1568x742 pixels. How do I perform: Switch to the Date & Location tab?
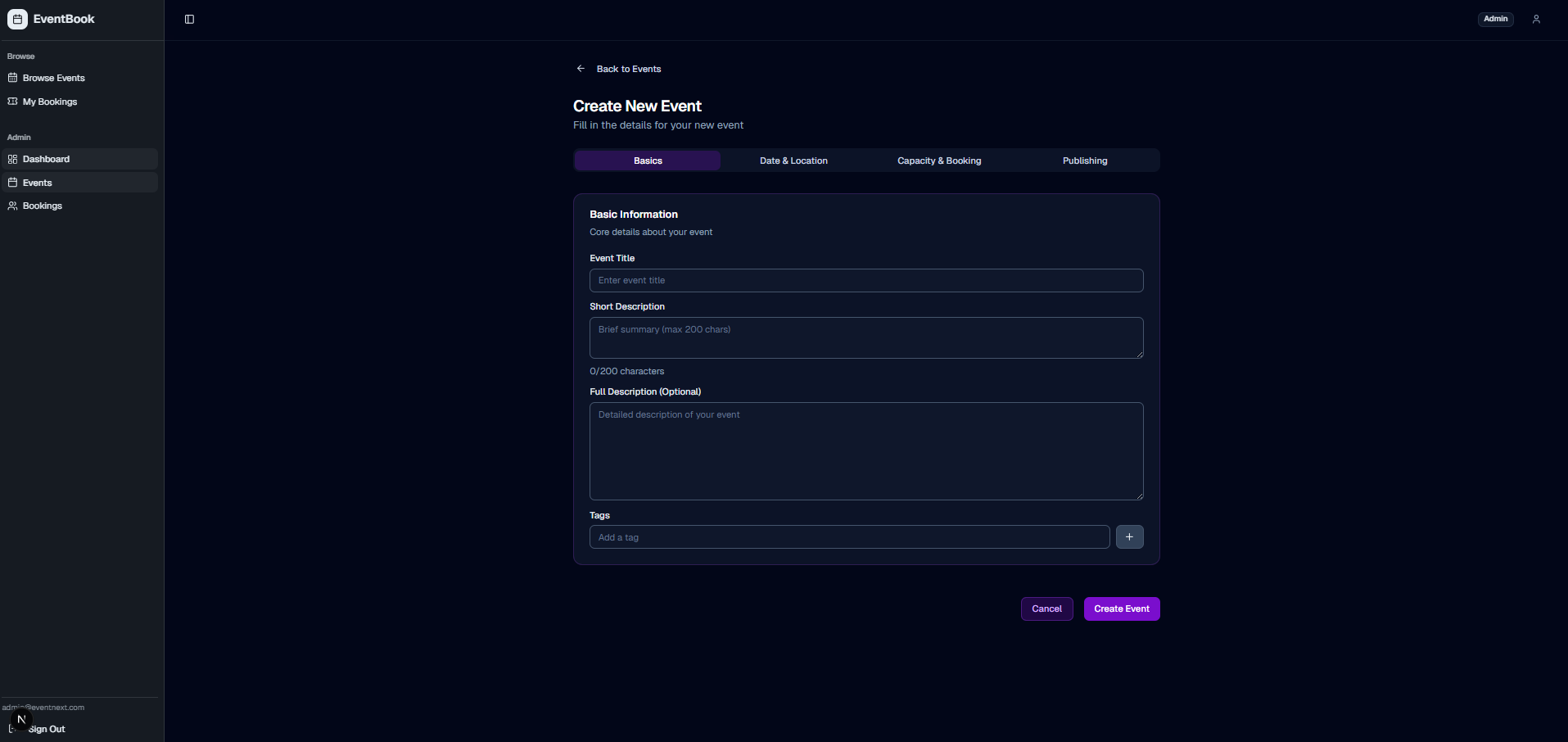tap(793, 161)
